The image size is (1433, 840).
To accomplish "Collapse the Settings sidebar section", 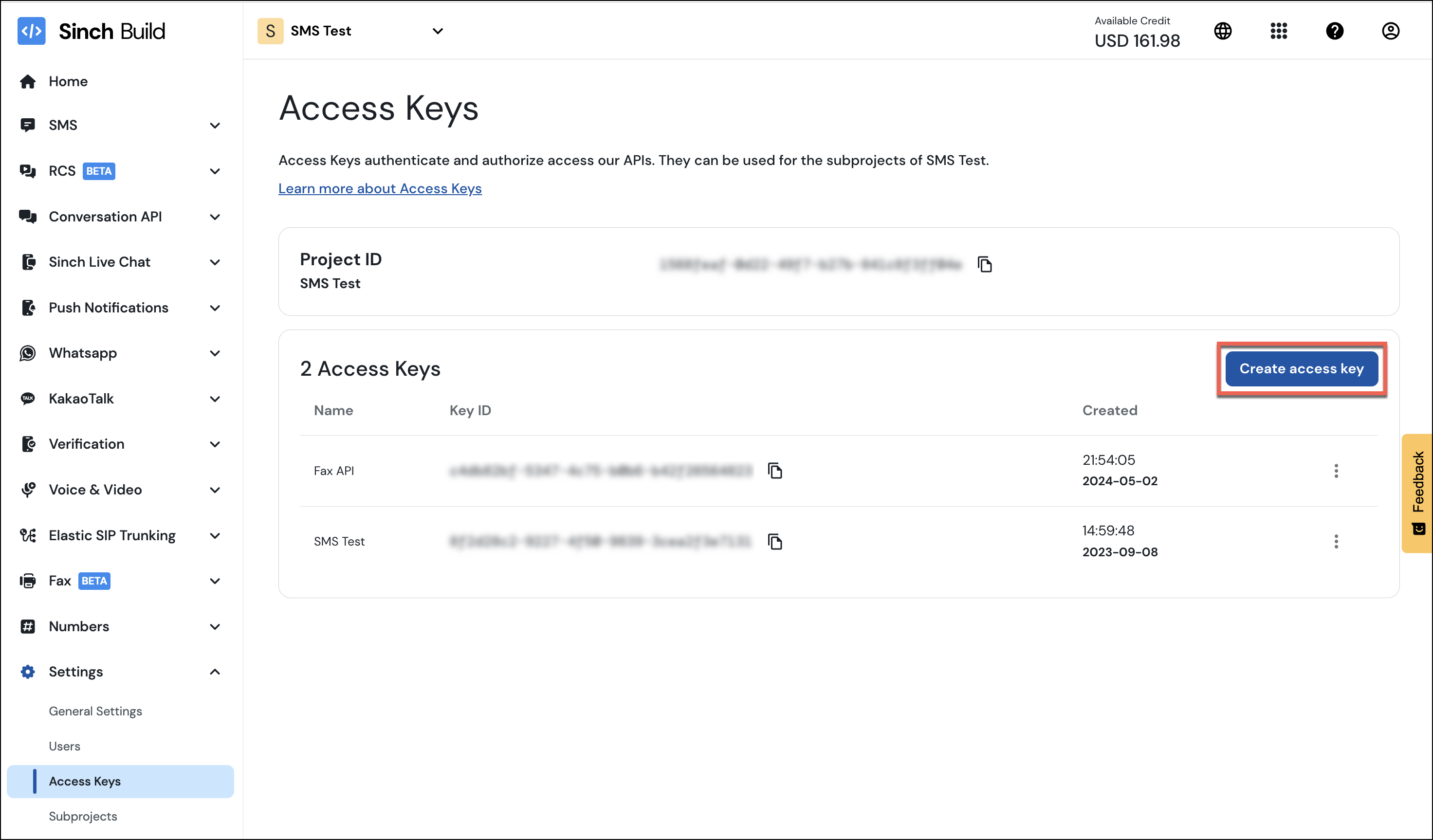I will (215, 672).
